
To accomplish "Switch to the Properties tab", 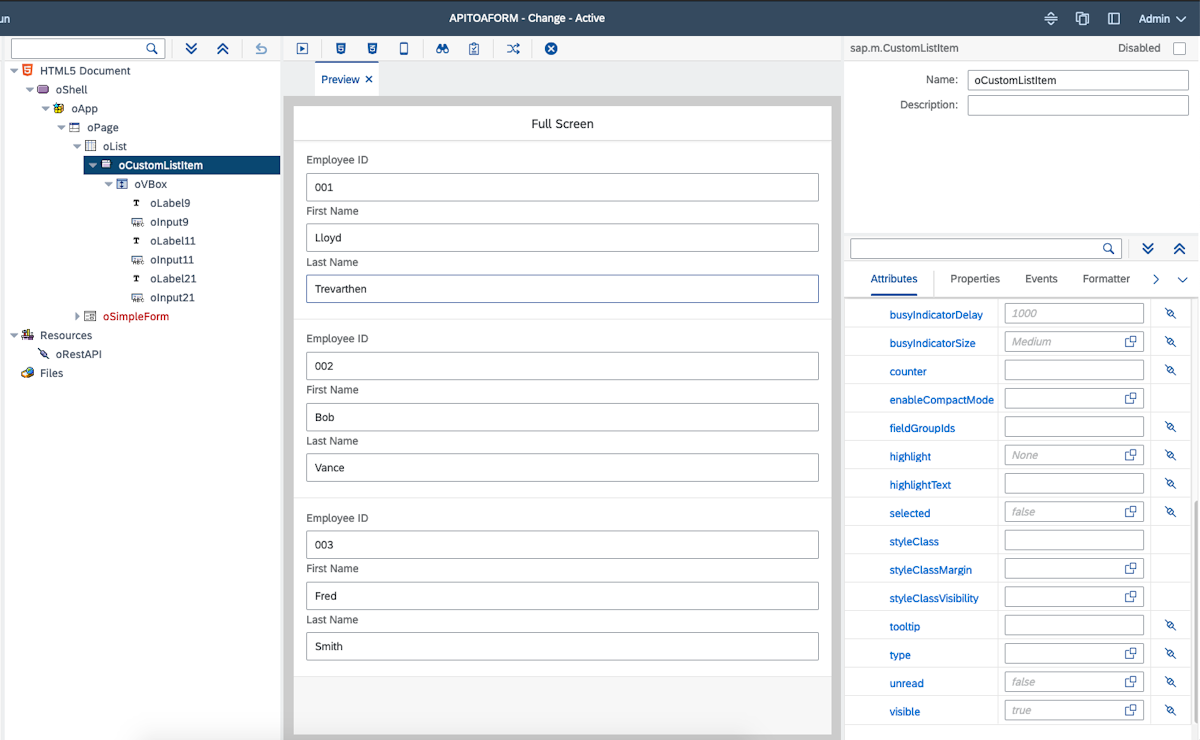I will click(975, 279).
